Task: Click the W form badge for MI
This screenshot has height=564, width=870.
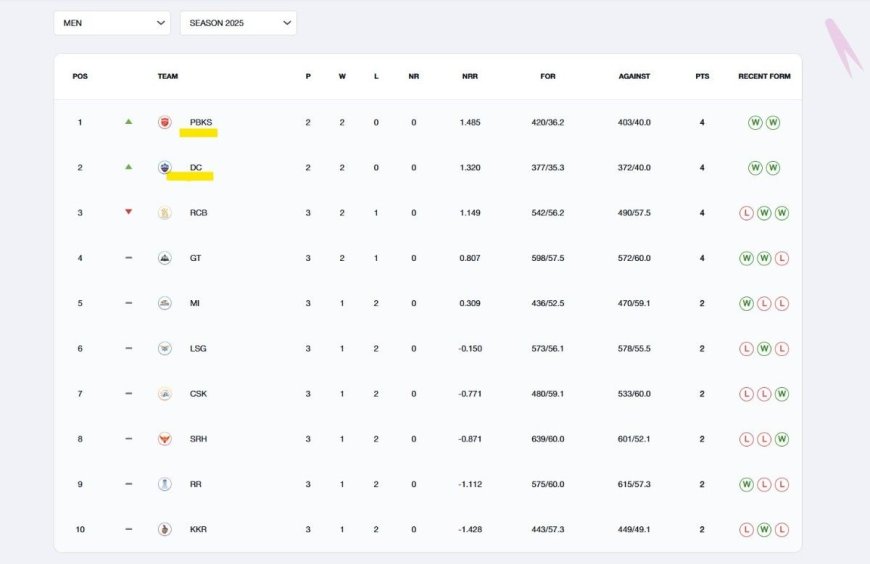Action: tap(746, 303)
